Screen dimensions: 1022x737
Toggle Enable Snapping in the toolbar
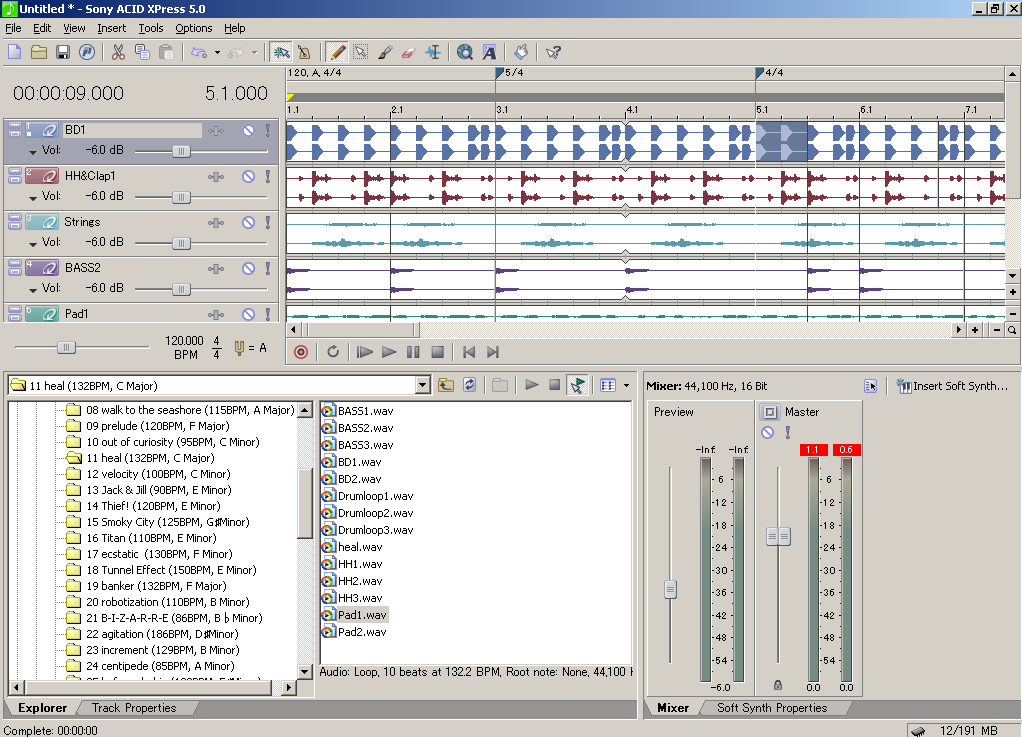click(x=281, y=52)
